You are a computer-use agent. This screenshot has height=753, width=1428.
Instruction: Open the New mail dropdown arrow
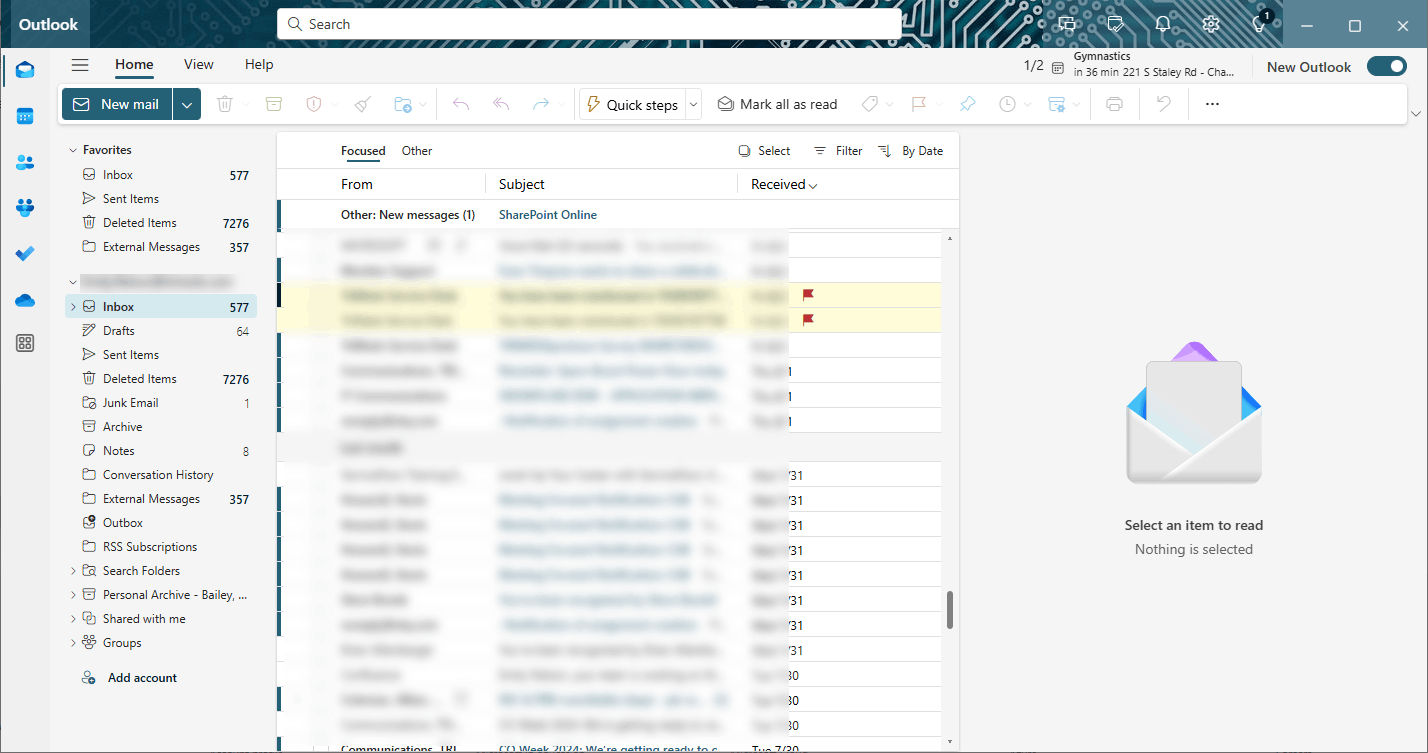click(x=187, y=104)
